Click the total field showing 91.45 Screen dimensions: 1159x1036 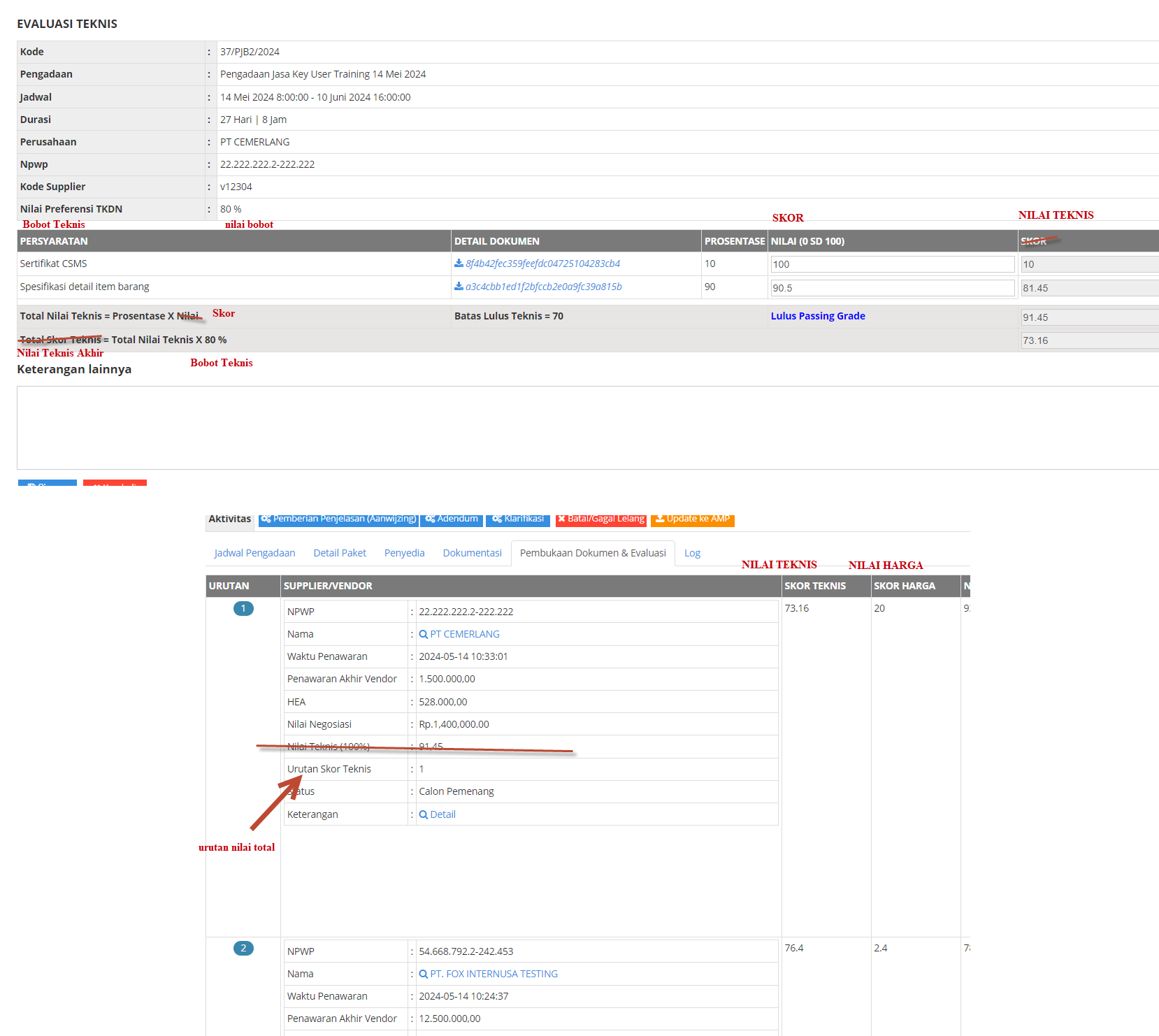pos(1090,317)
